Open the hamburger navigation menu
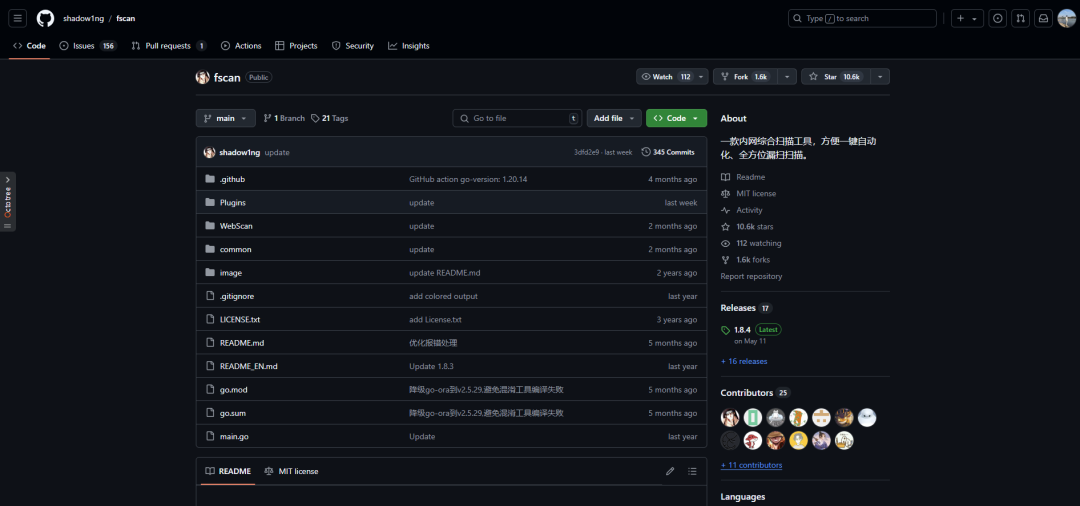1080x506 pixels. click(18, 19)
